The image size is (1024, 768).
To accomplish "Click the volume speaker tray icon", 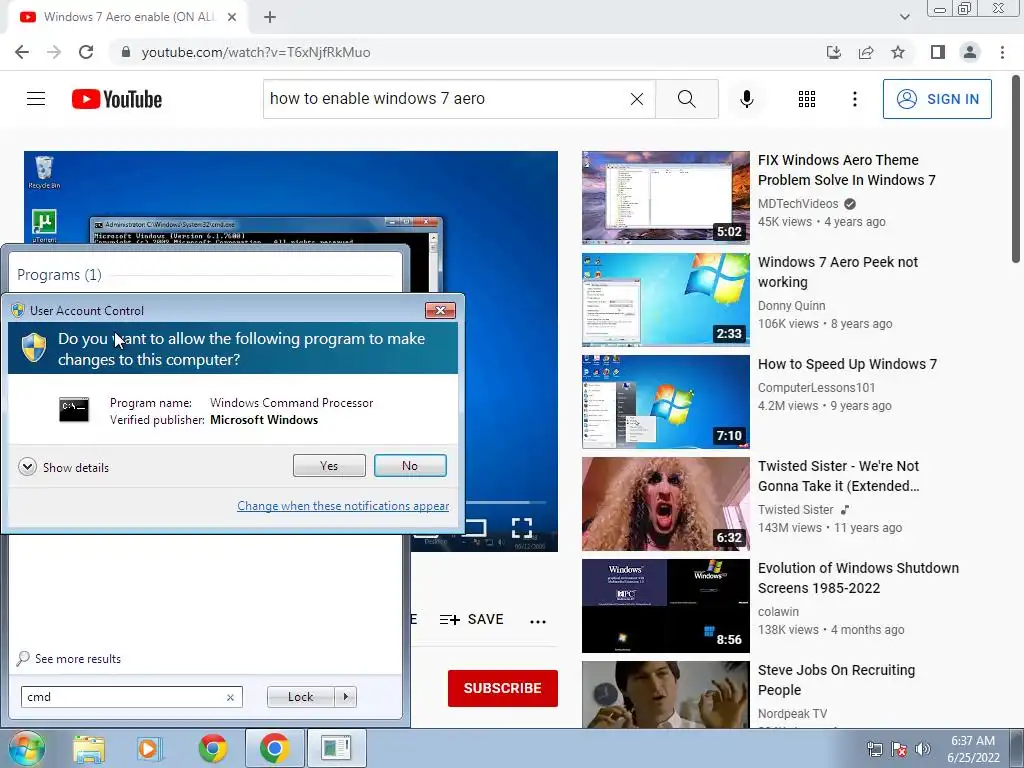I will (x=923, y=749).
